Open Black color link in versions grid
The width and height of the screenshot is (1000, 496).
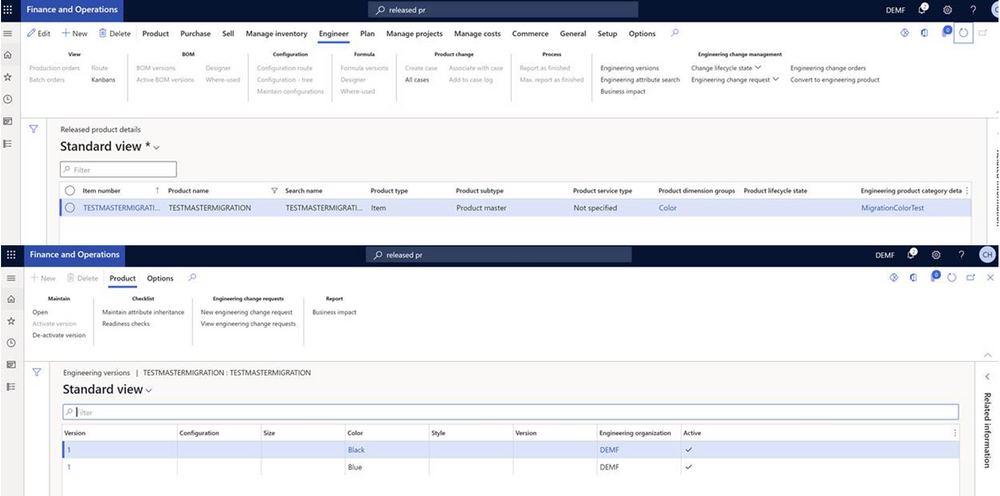click(356, 450)
